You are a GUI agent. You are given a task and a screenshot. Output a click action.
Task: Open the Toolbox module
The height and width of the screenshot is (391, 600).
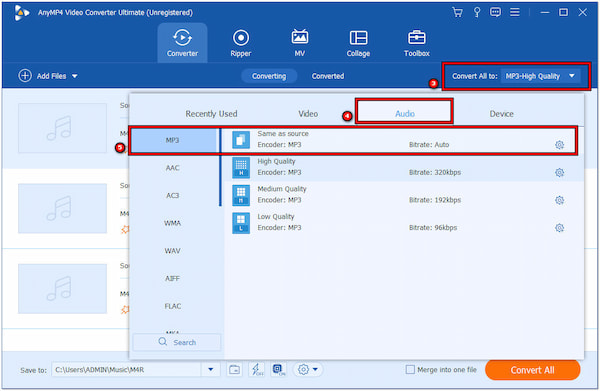click(417, 43)
